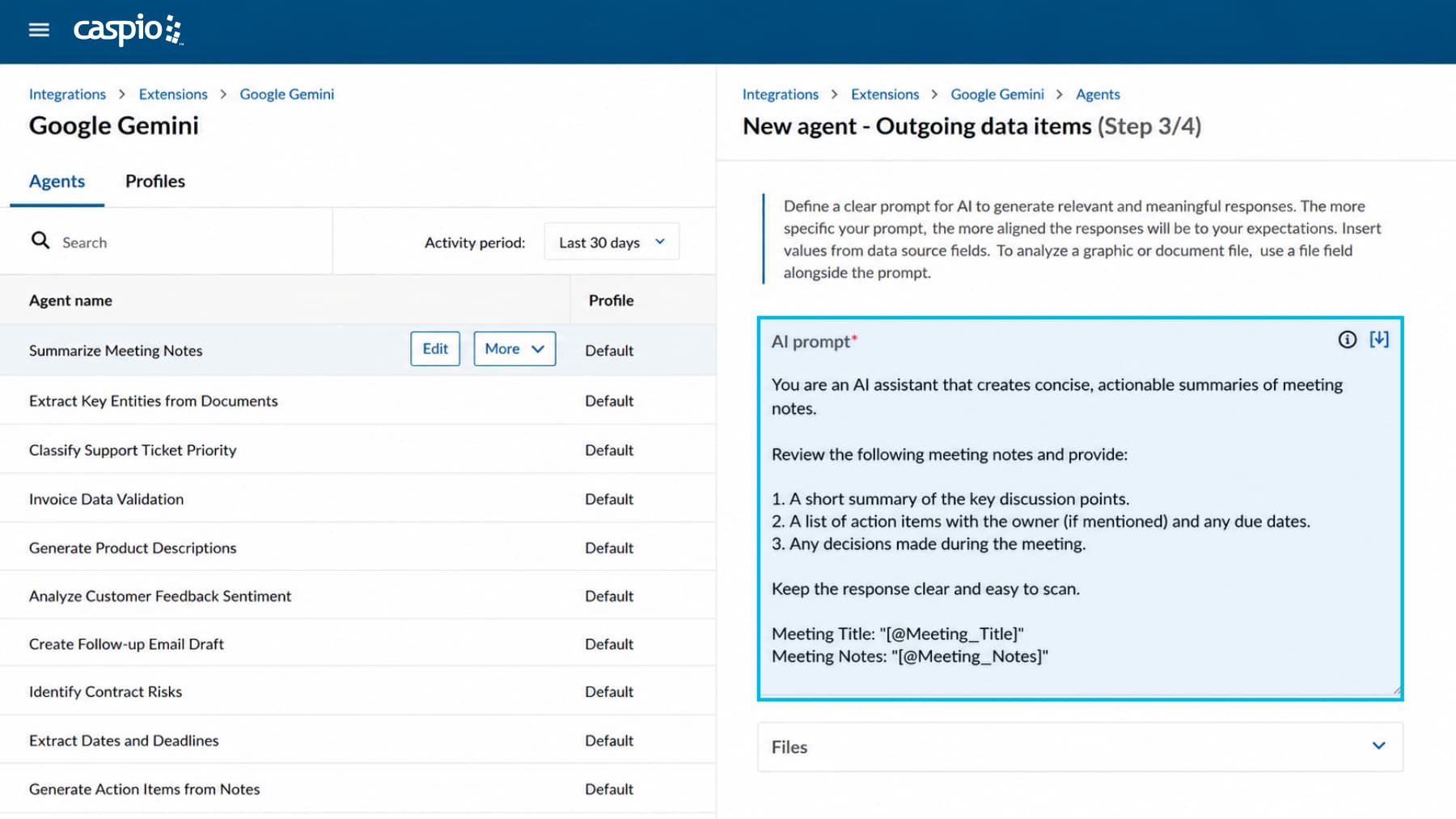Select Analyze Customer Feedback Sentiment agent

pos(160,596)
